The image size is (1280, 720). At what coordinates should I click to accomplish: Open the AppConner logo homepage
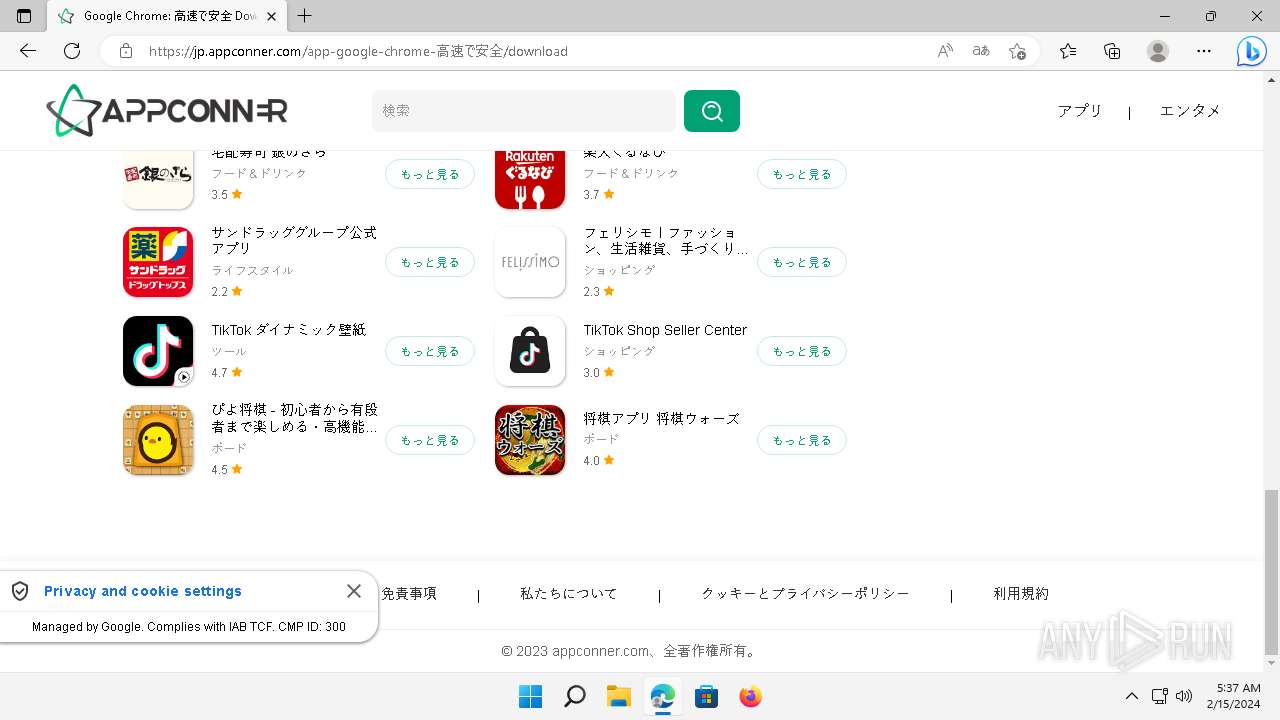point(167,110)
